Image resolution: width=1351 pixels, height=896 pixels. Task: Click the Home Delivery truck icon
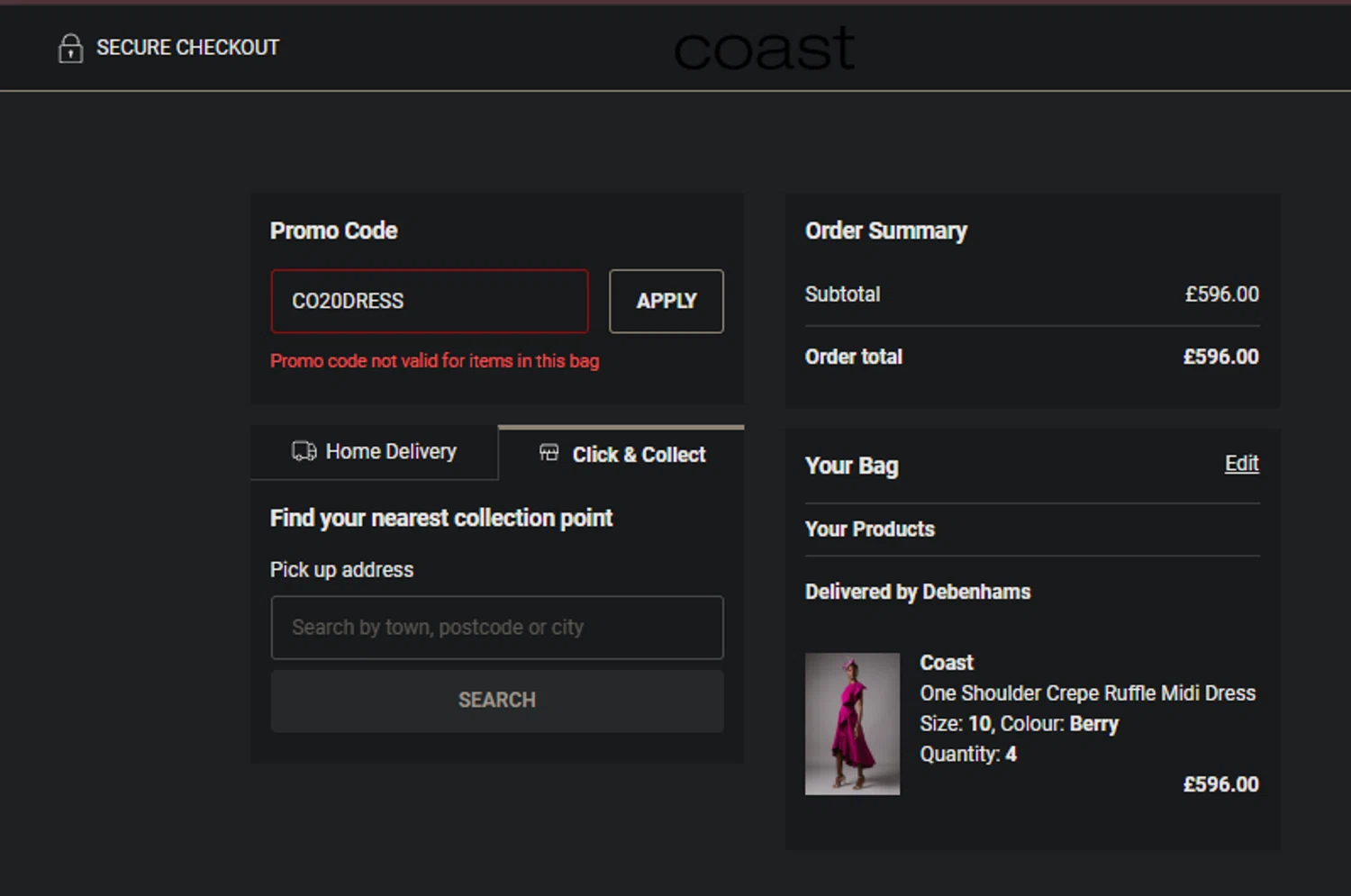[304, 451]
